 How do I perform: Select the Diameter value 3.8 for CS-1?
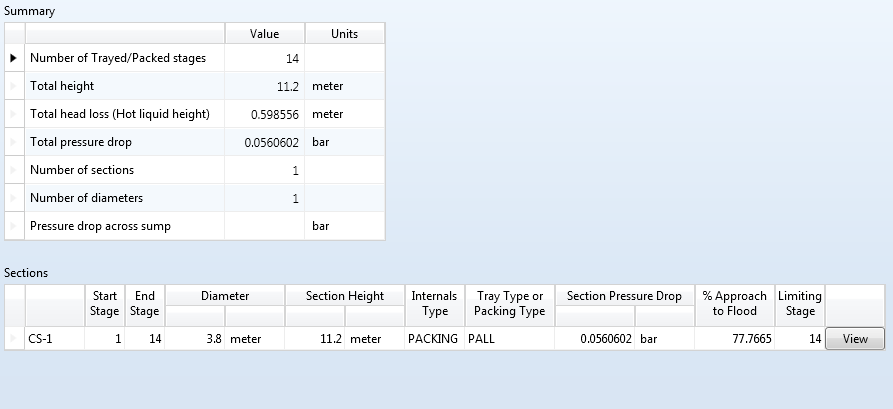[195, 339]
